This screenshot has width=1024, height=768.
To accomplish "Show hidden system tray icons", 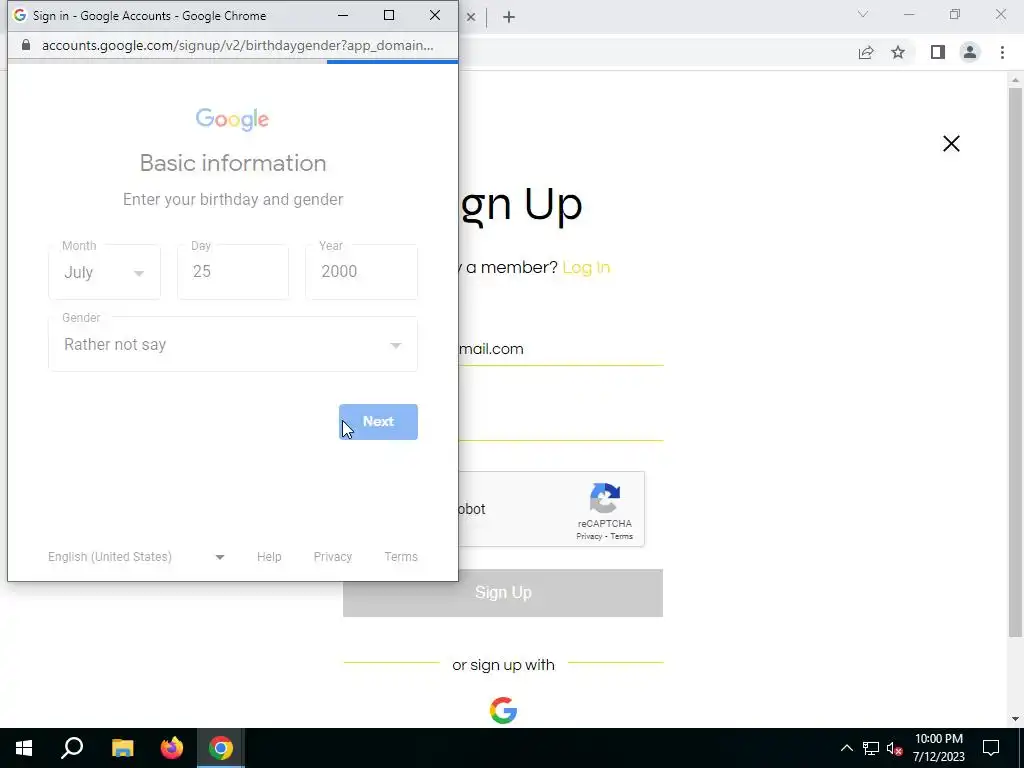I will [846, 748].
